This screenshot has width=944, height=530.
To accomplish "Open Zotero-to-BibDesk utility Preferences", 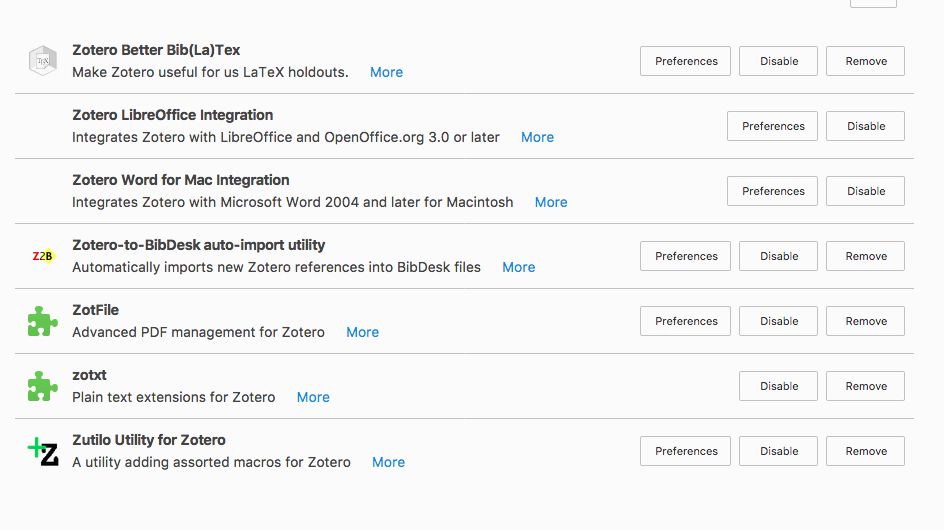I will coord(685,256).
